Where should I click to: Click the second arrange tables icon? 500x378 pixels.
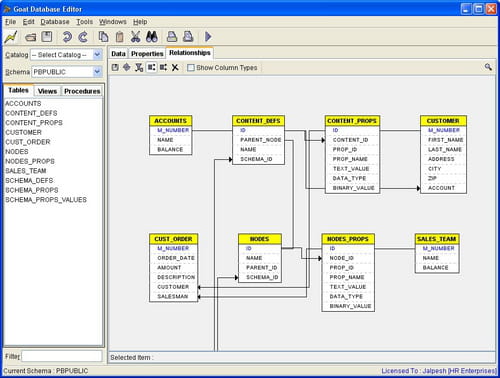[x=163, y=67]
